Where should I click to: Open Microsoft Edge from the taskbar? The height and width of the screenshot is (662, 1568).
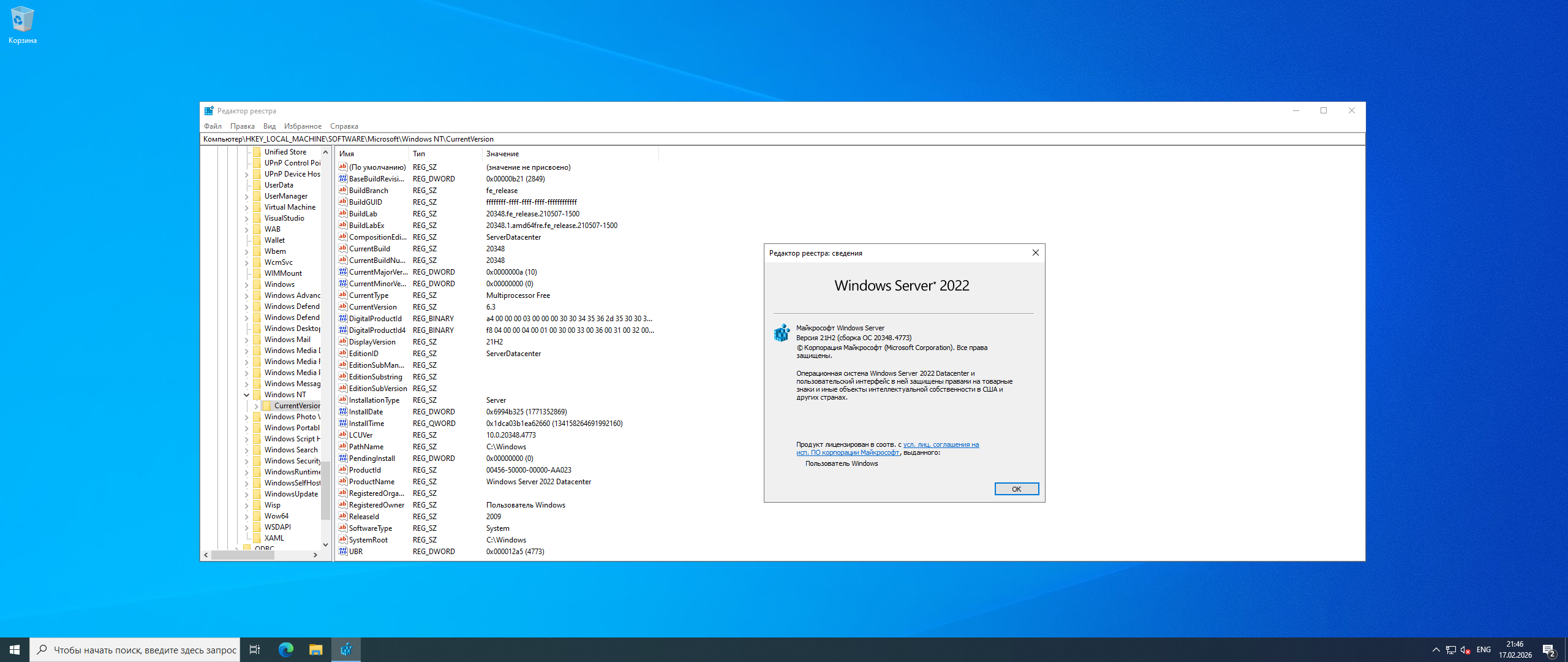pos(286,650)
